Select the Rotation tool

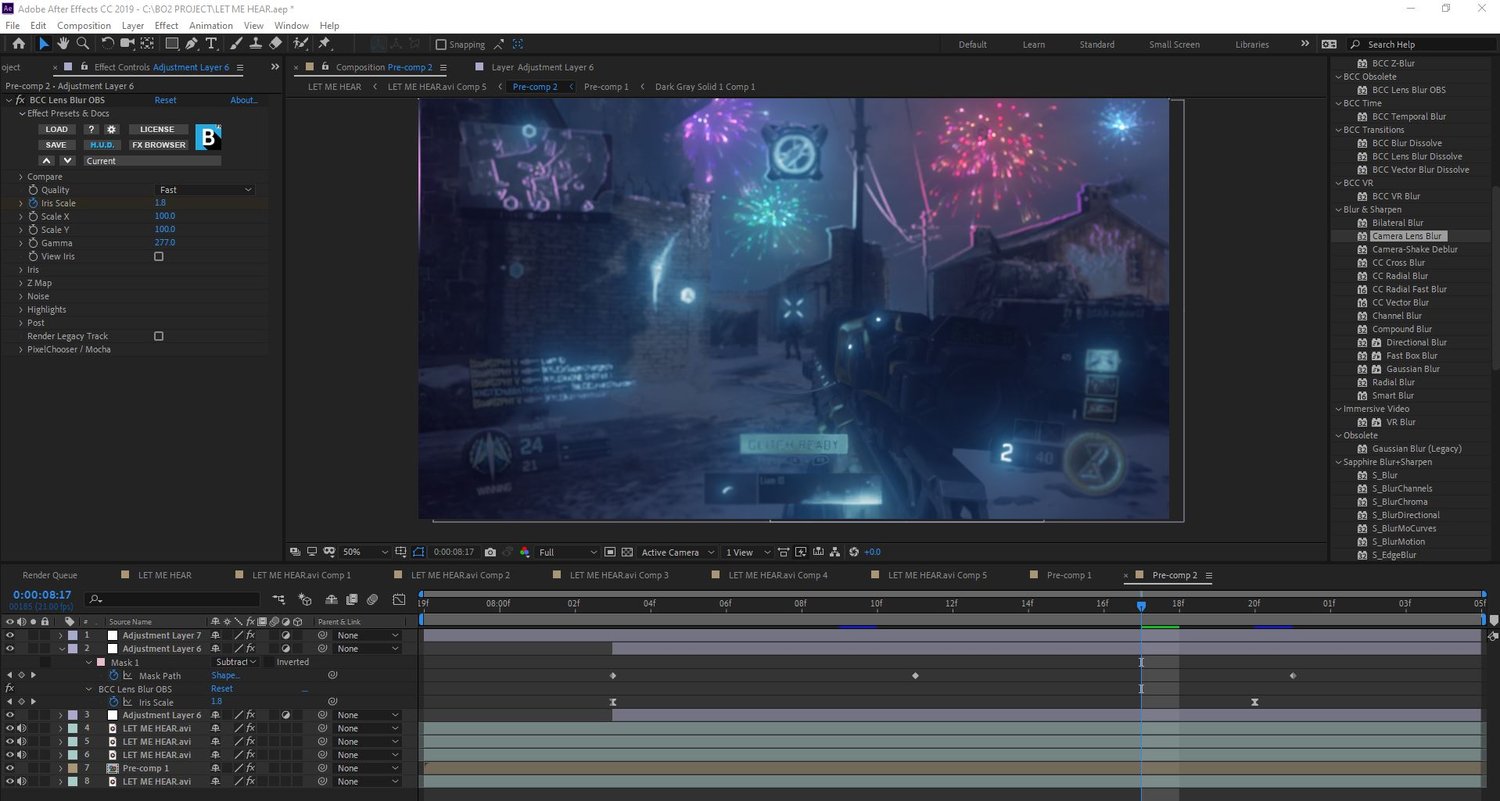pos(108,44)
